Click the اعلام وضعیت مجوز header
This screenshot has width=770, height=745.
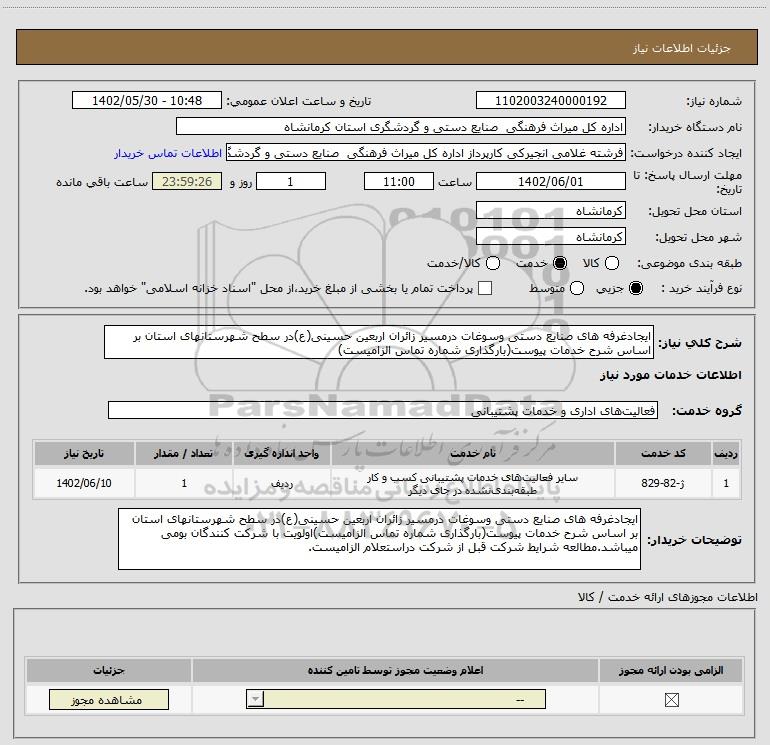(395, 670)
